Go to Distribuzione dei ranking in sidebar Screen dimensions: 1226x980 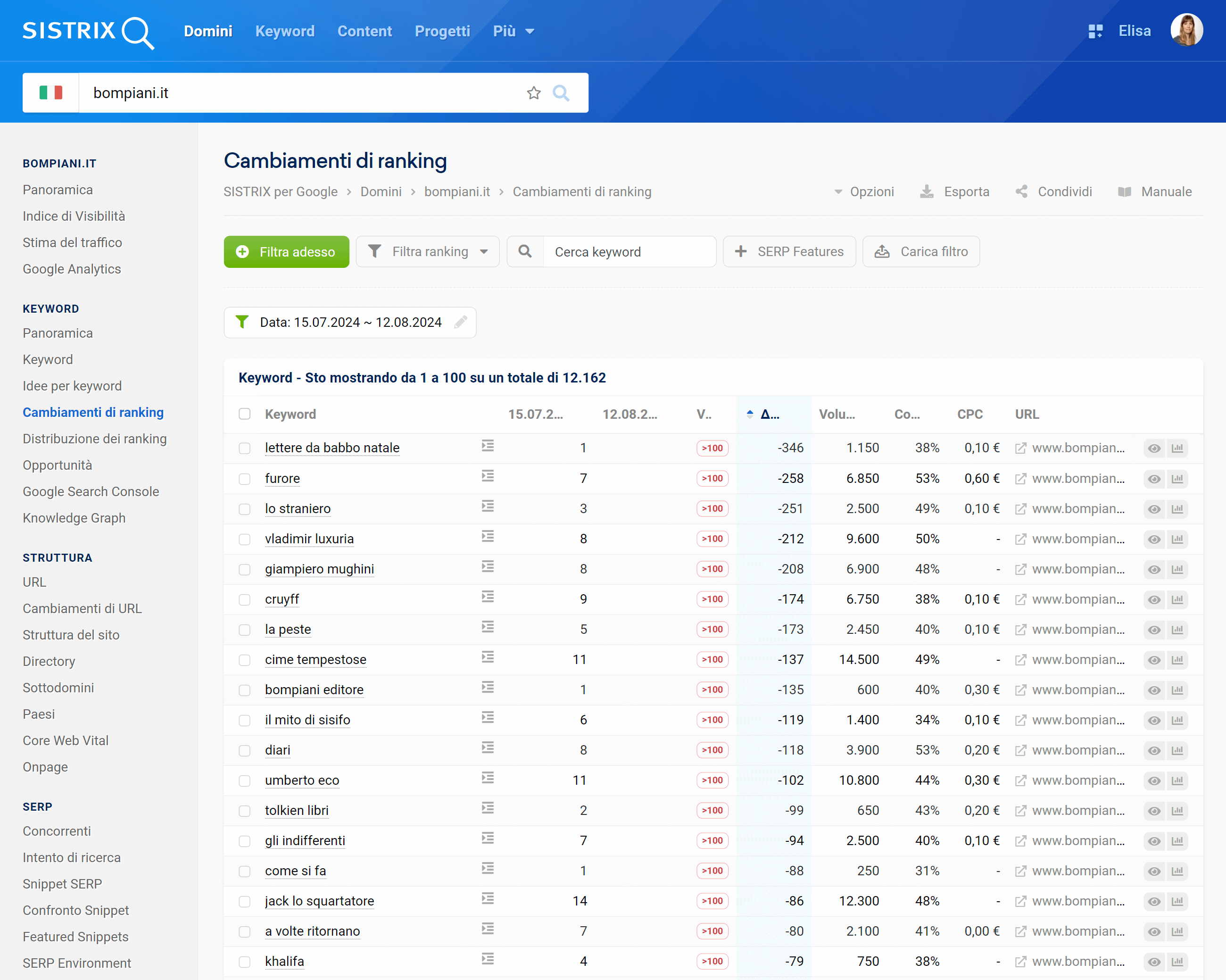click(94, 439)
